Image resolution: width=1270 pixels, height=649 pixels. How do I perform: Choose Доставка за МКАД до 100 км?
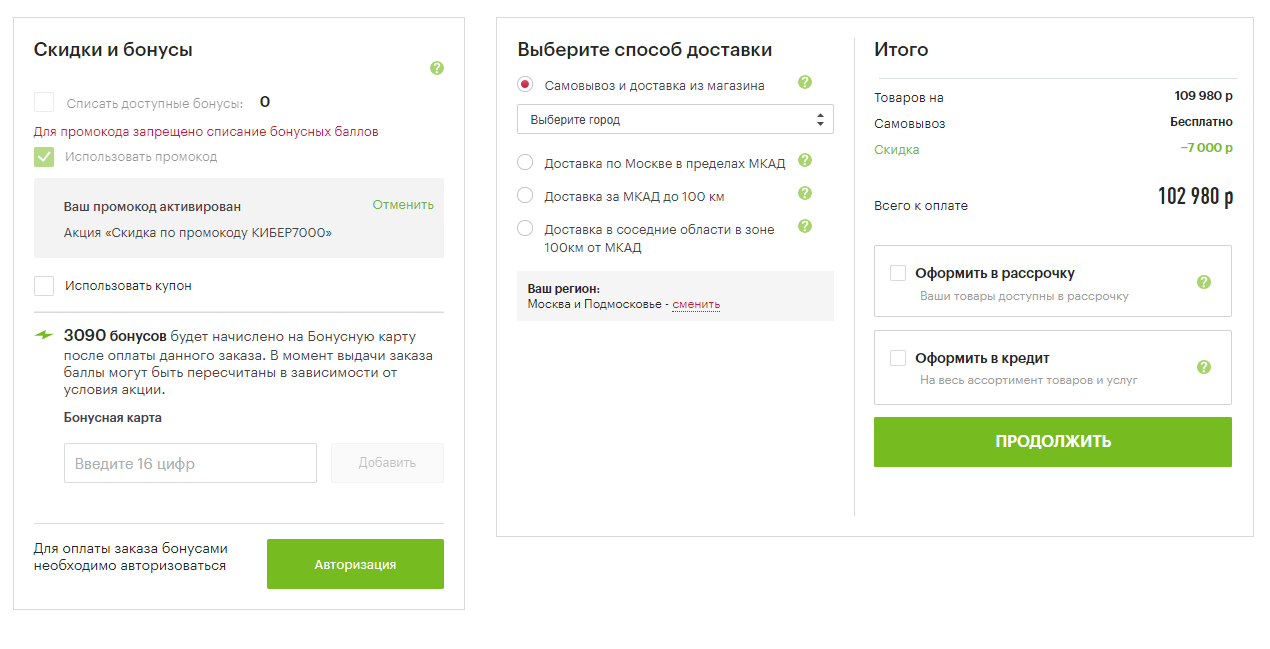click(525, 196)
